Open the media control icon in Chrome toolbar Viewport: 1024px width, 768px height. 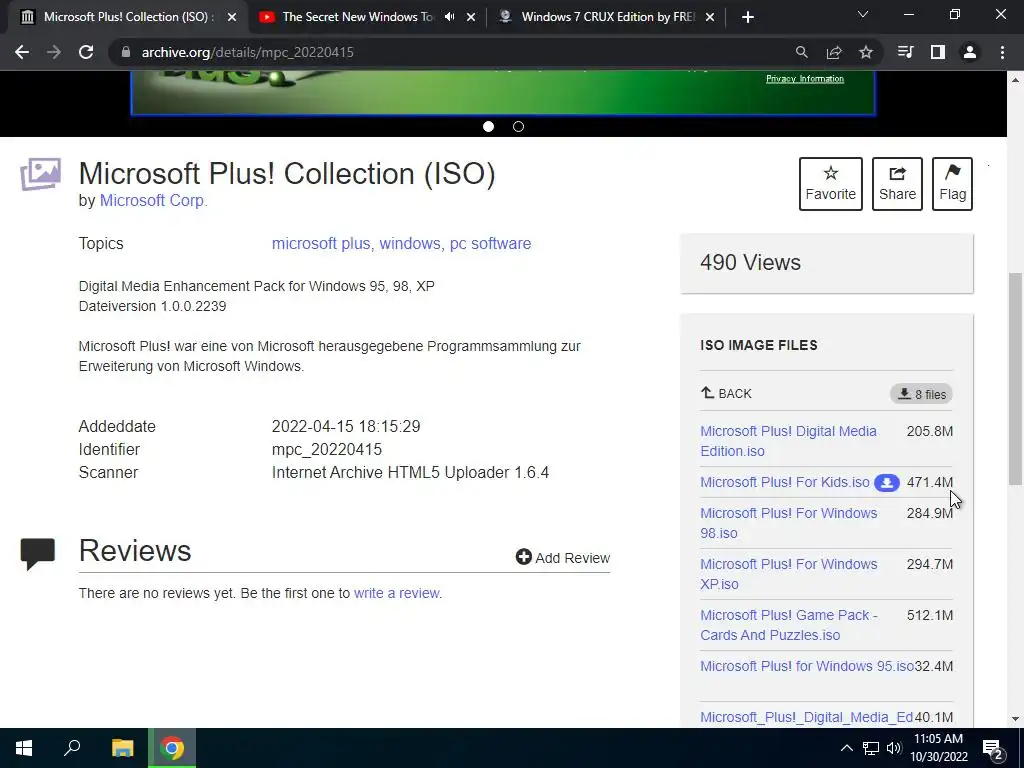click(x=905, y=52)
